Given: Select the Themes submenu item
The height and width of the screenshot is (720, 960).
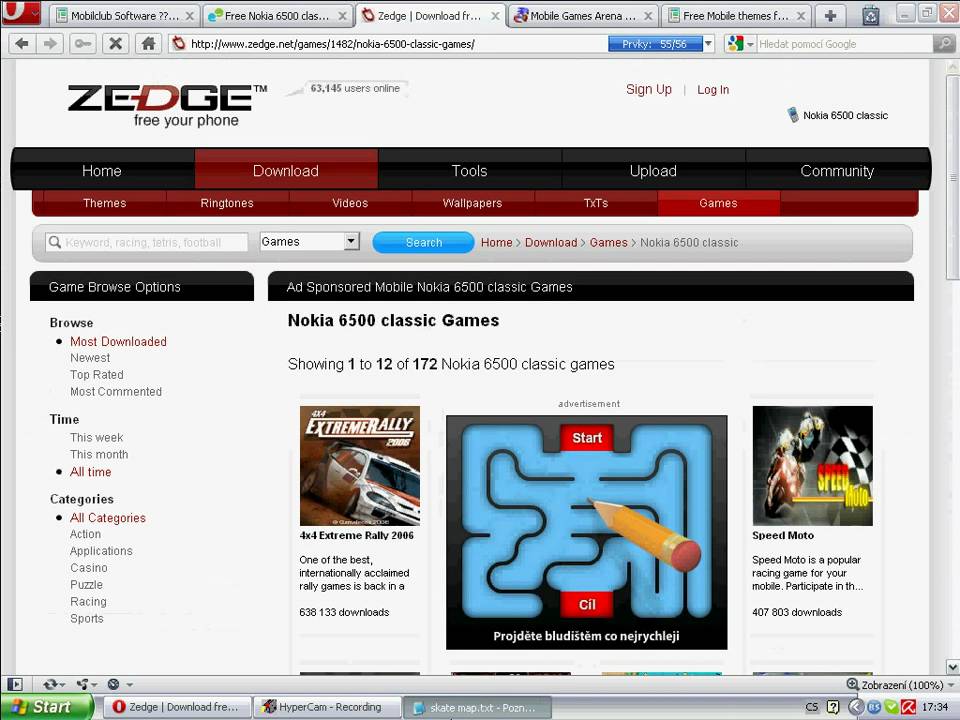Looking at the screenshot, I should (x=105, y=203).
